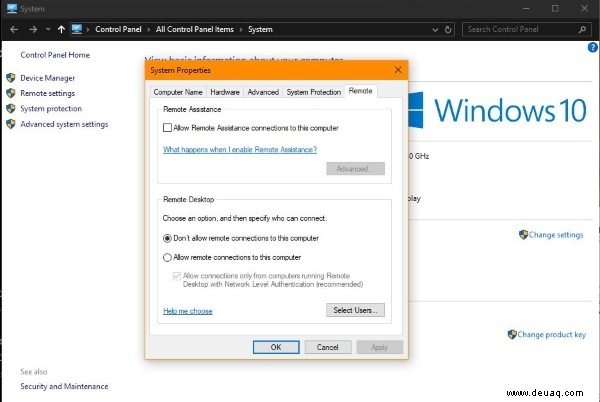
Task: Switch to Hardware tab
Action: click(x=225, y=92)
